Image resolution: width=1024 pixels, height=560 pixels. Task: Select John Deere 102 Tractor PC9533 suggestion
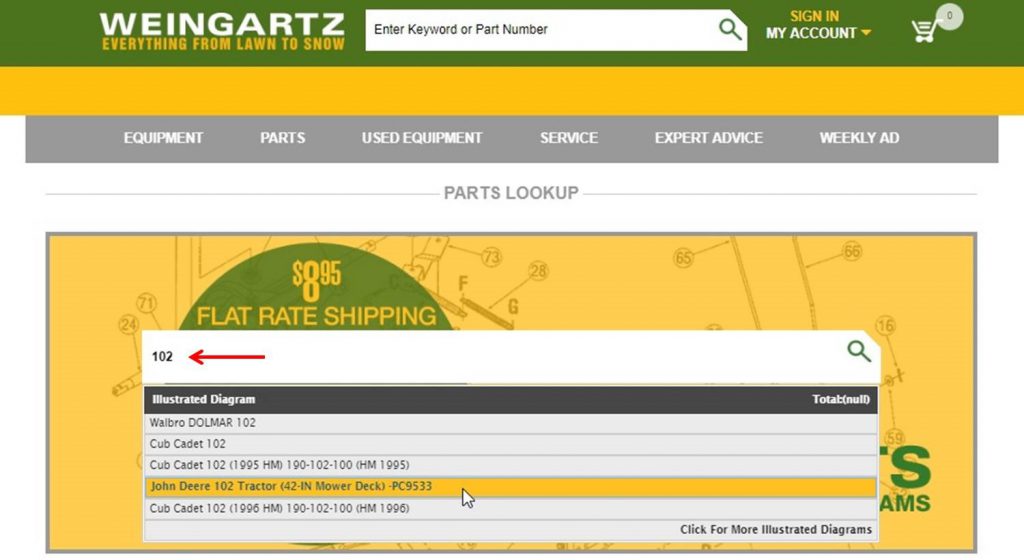pos(511,487)
